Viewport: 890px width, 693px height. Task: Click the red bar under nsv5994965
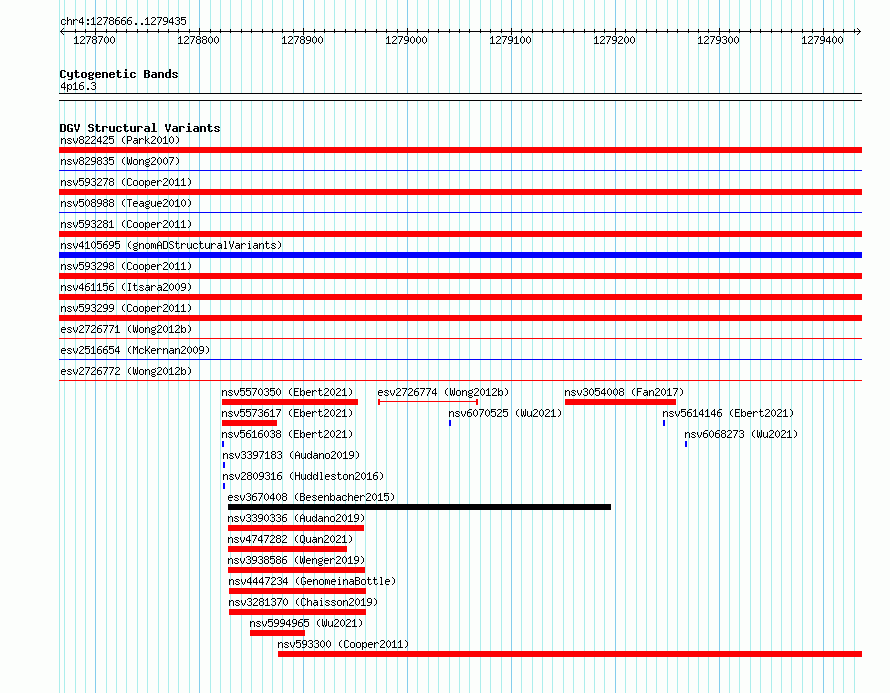click(x=277, y=633)
